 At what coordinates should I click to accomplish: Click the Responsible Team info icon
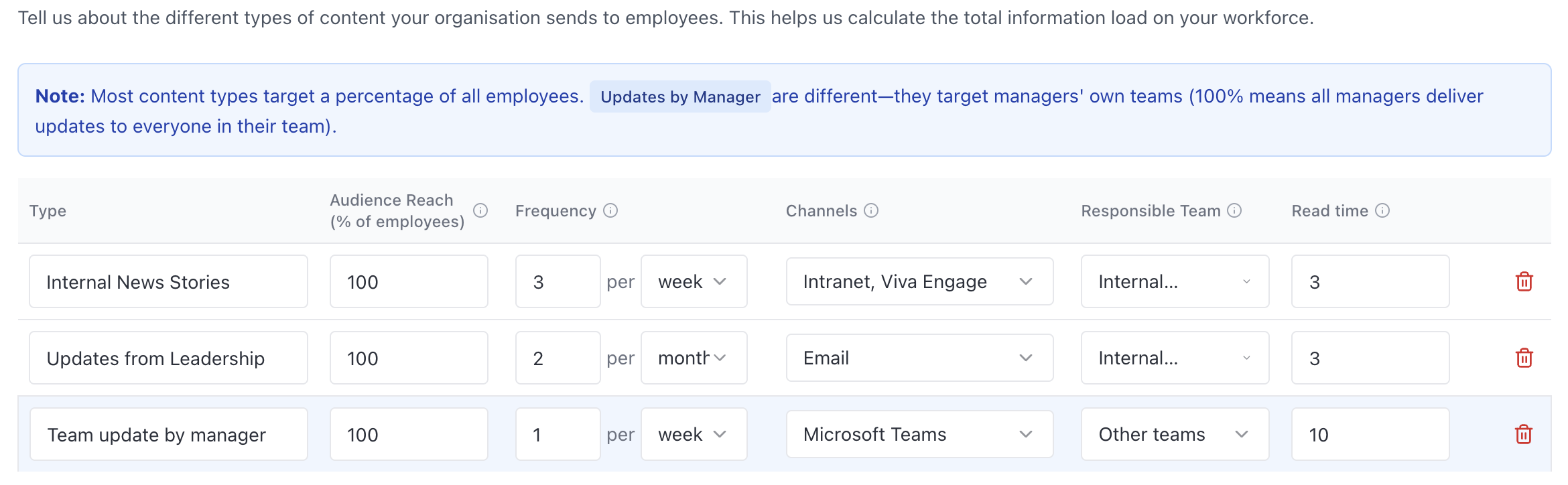coord(1234,211)
